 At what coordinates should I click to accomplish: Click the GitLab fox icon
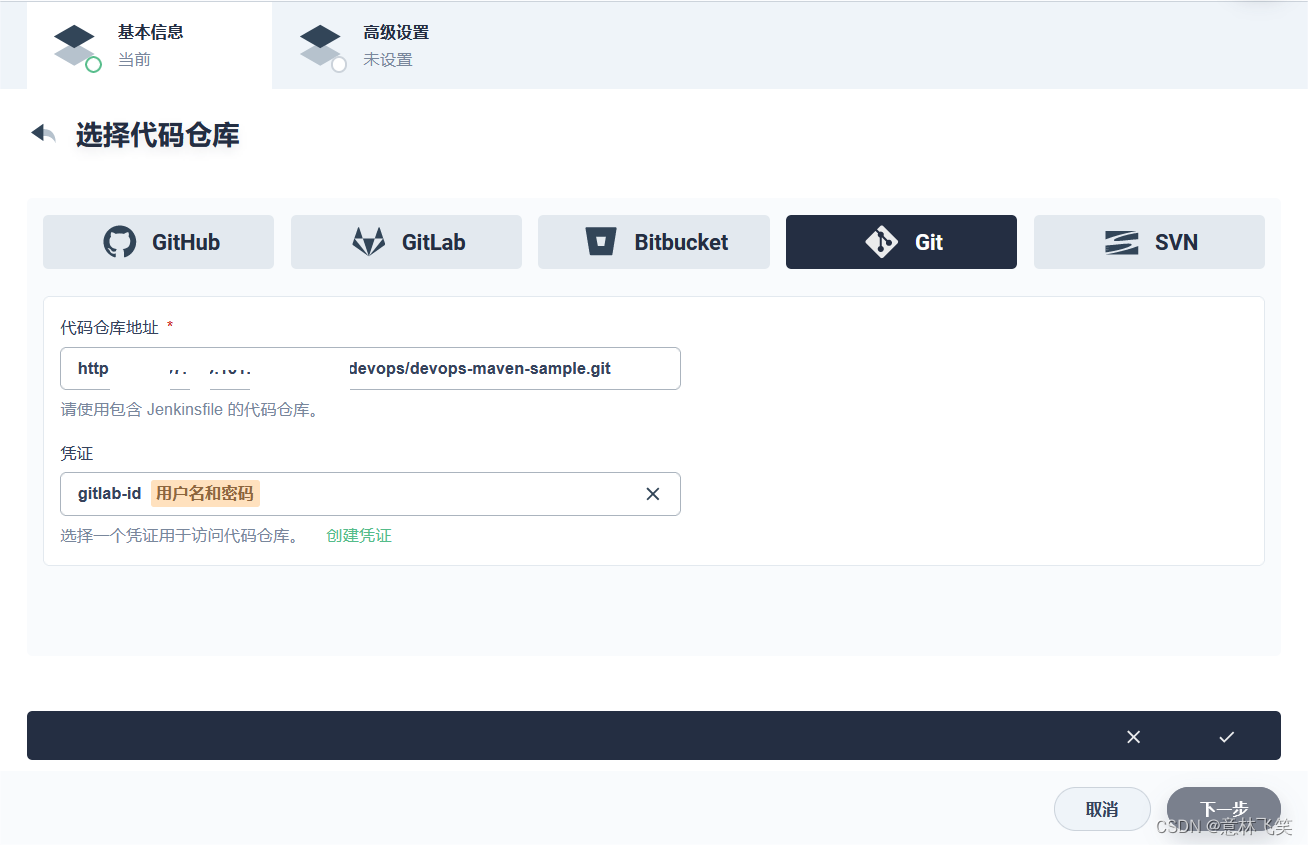click(369, 242)
